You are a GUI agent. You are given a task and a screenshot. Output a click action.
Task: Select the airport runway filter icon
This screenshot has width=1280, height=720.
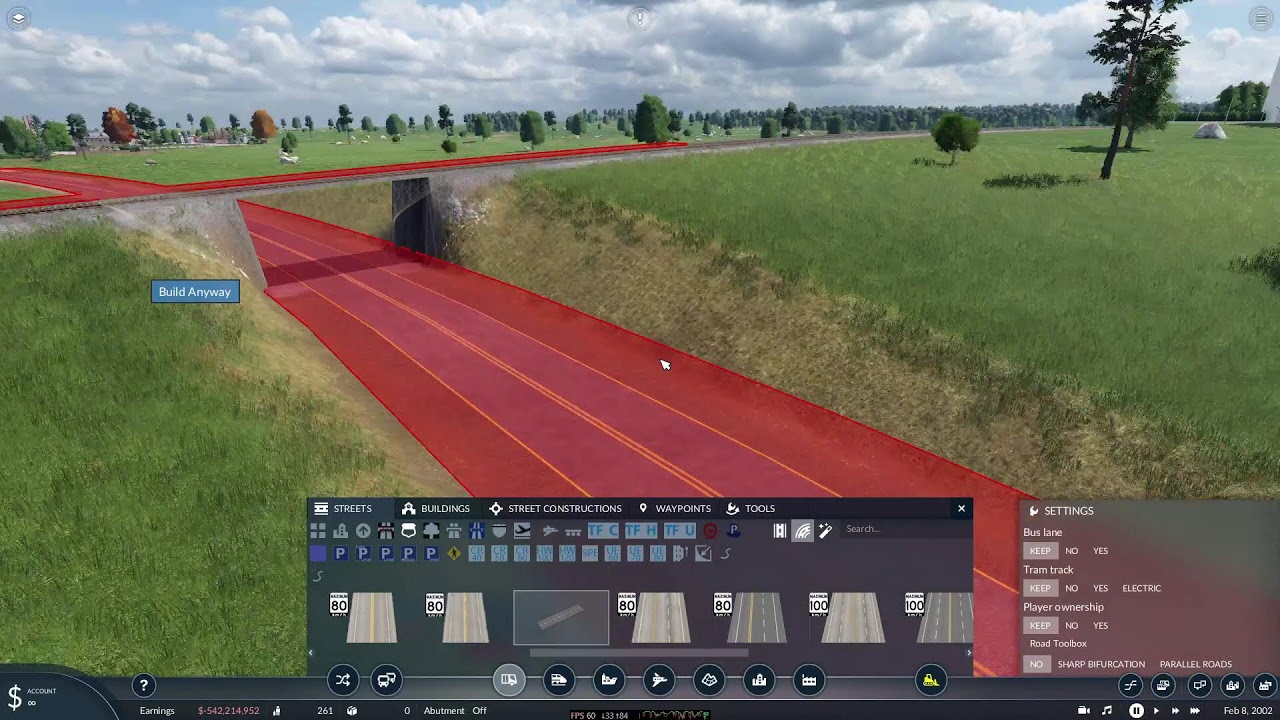pyautogui.click(x=522, y=531)
